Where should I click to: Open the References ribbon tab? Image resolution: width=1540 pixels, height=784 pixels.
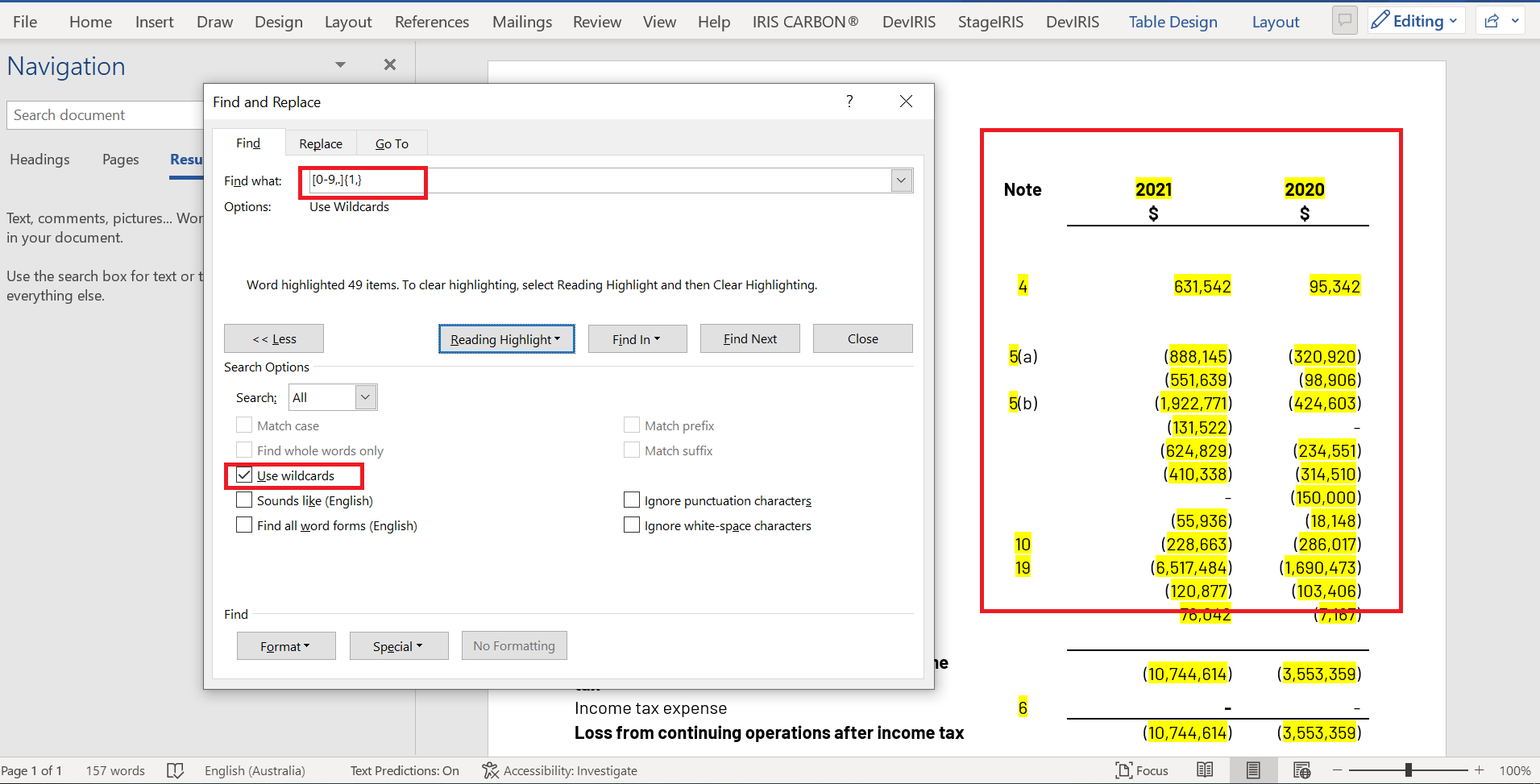[432, 22]
